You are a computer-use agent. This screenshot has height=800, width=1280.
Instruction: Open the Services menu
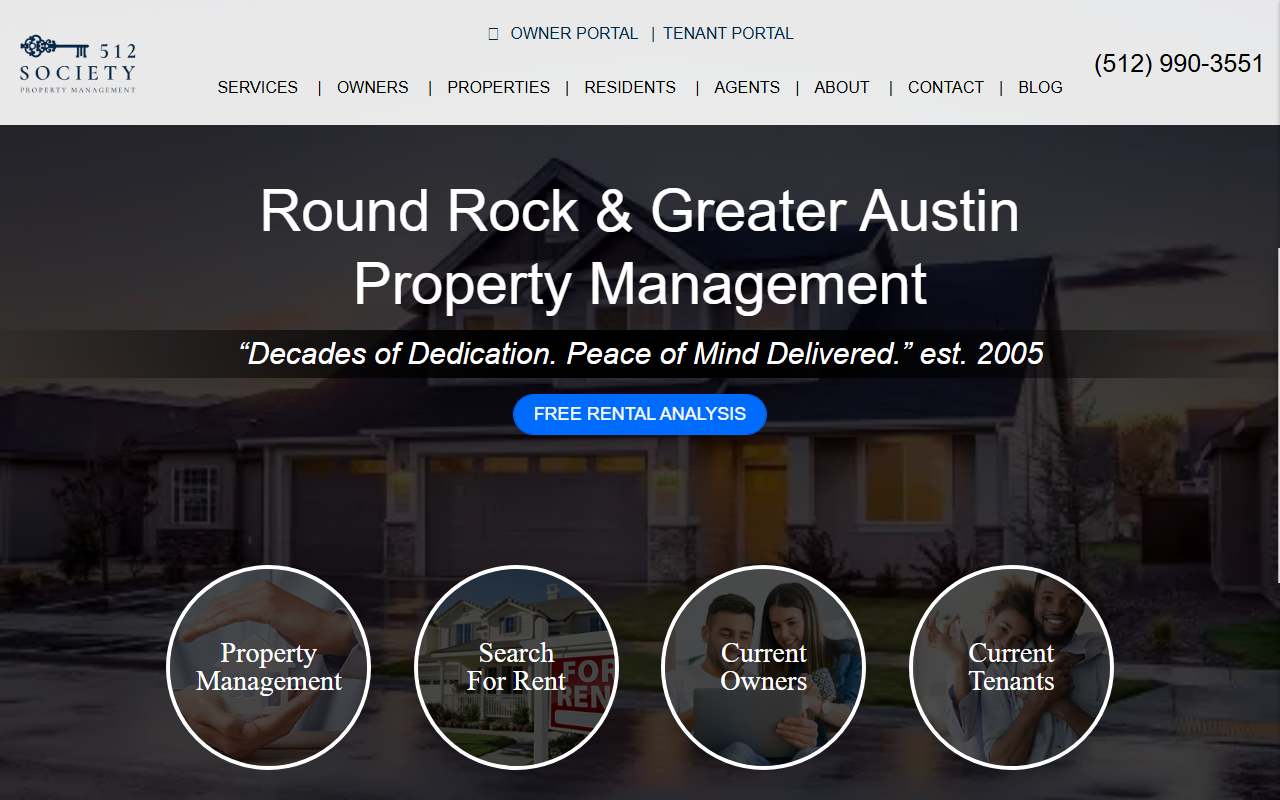click(x=258, y=87)
